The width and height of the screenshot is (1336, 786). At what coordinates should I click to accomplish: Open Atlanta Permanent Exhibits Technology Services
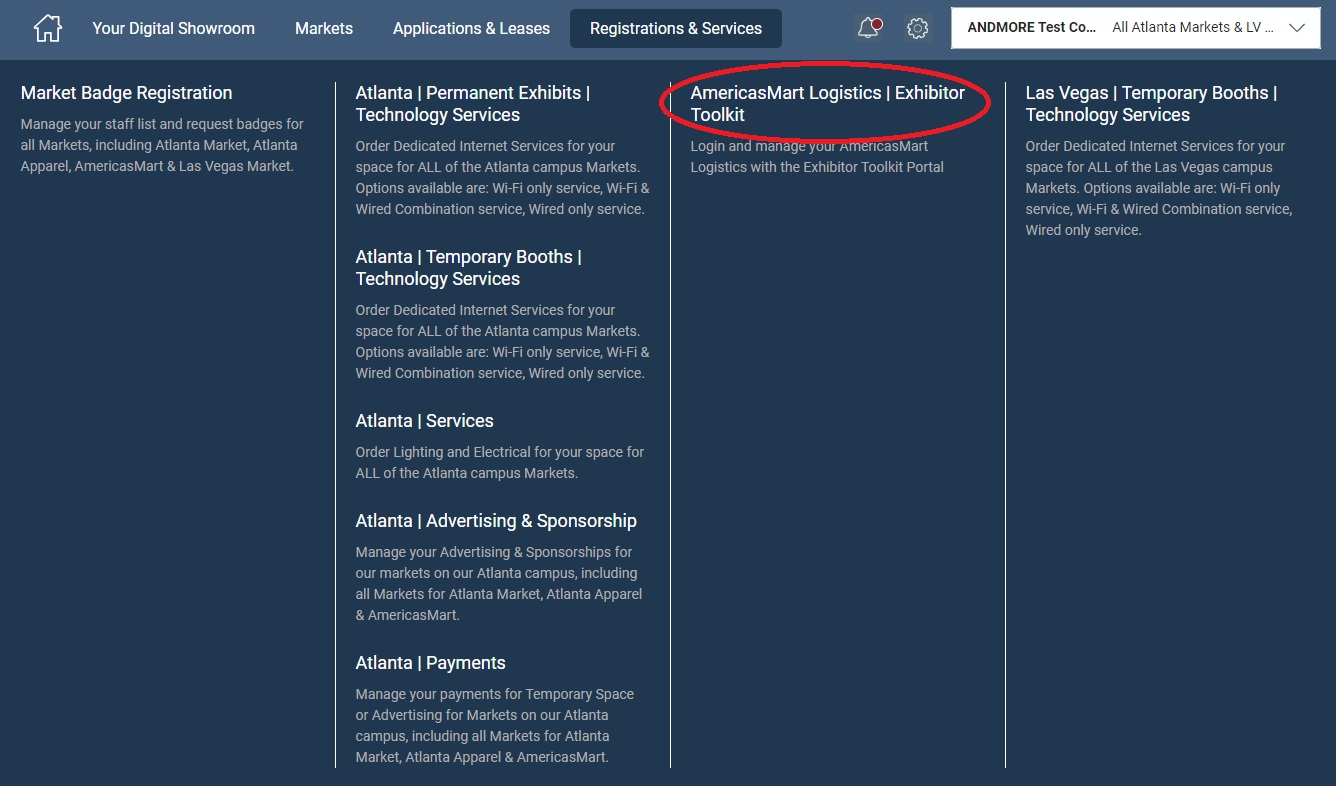[473, 104]
